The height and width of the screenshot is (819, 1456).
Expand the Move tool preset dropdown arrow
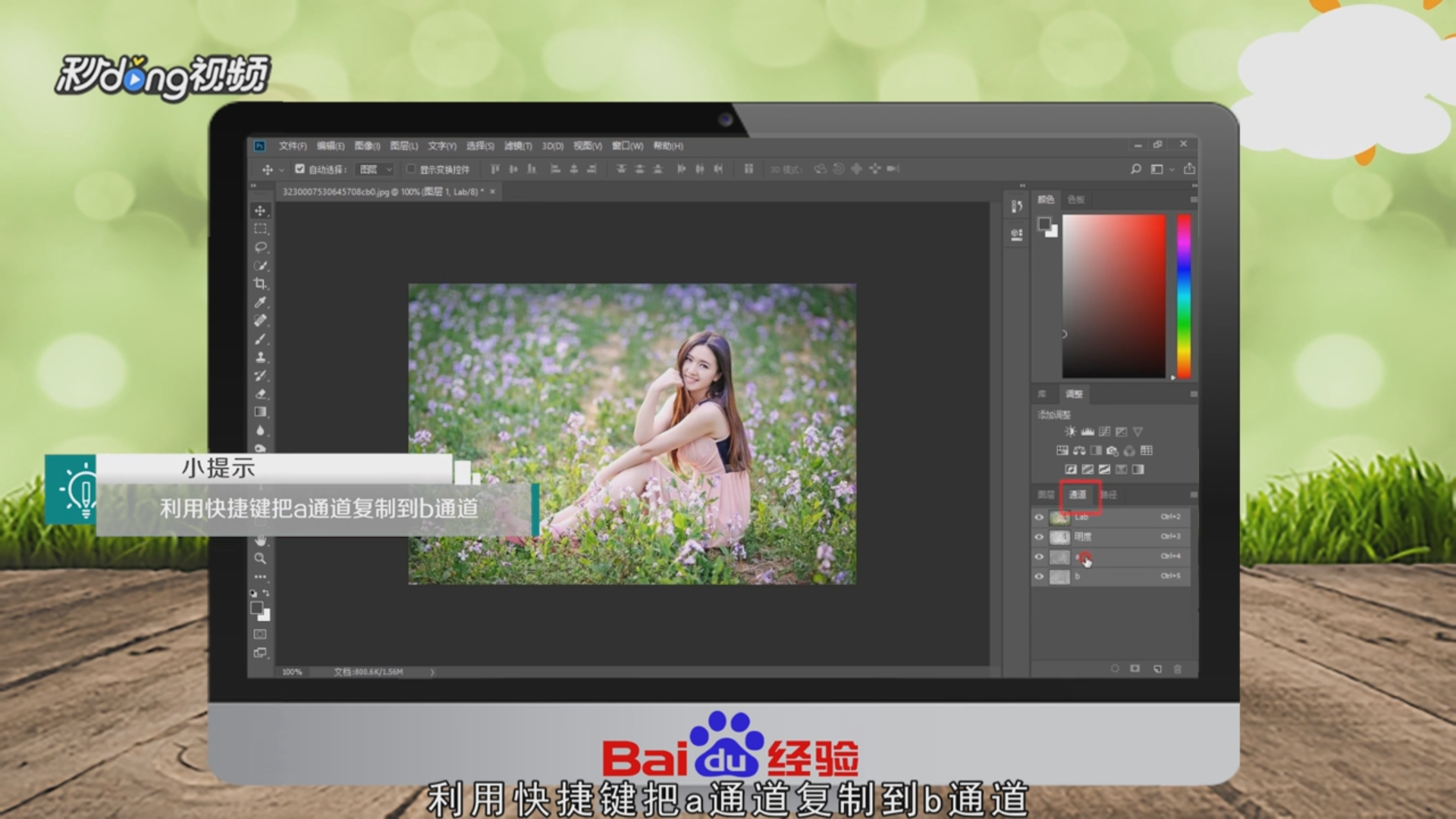tap(281, 170)
